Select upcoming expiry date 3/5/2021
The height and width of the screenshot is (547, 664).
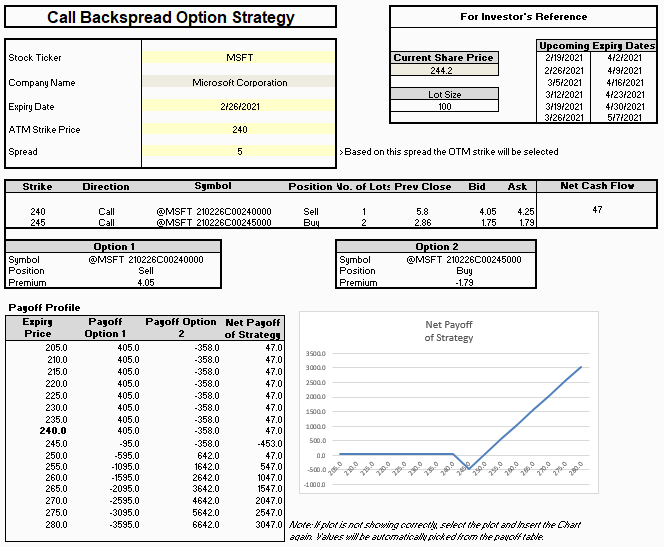coord(564,82)
